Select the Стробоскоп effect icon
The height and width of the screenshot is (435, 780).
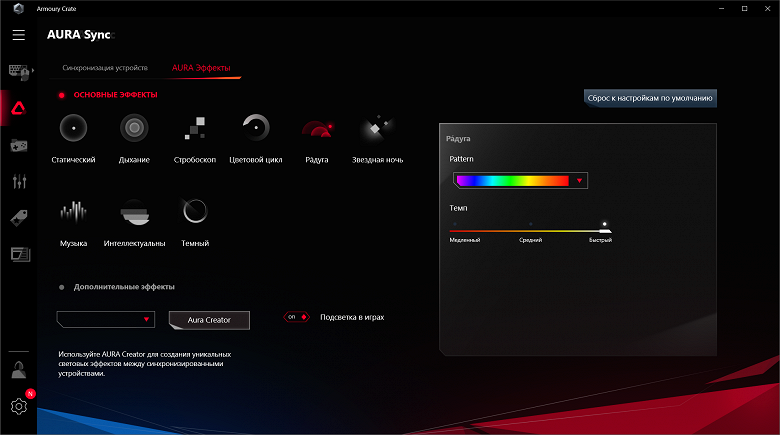tap(195, 128)
